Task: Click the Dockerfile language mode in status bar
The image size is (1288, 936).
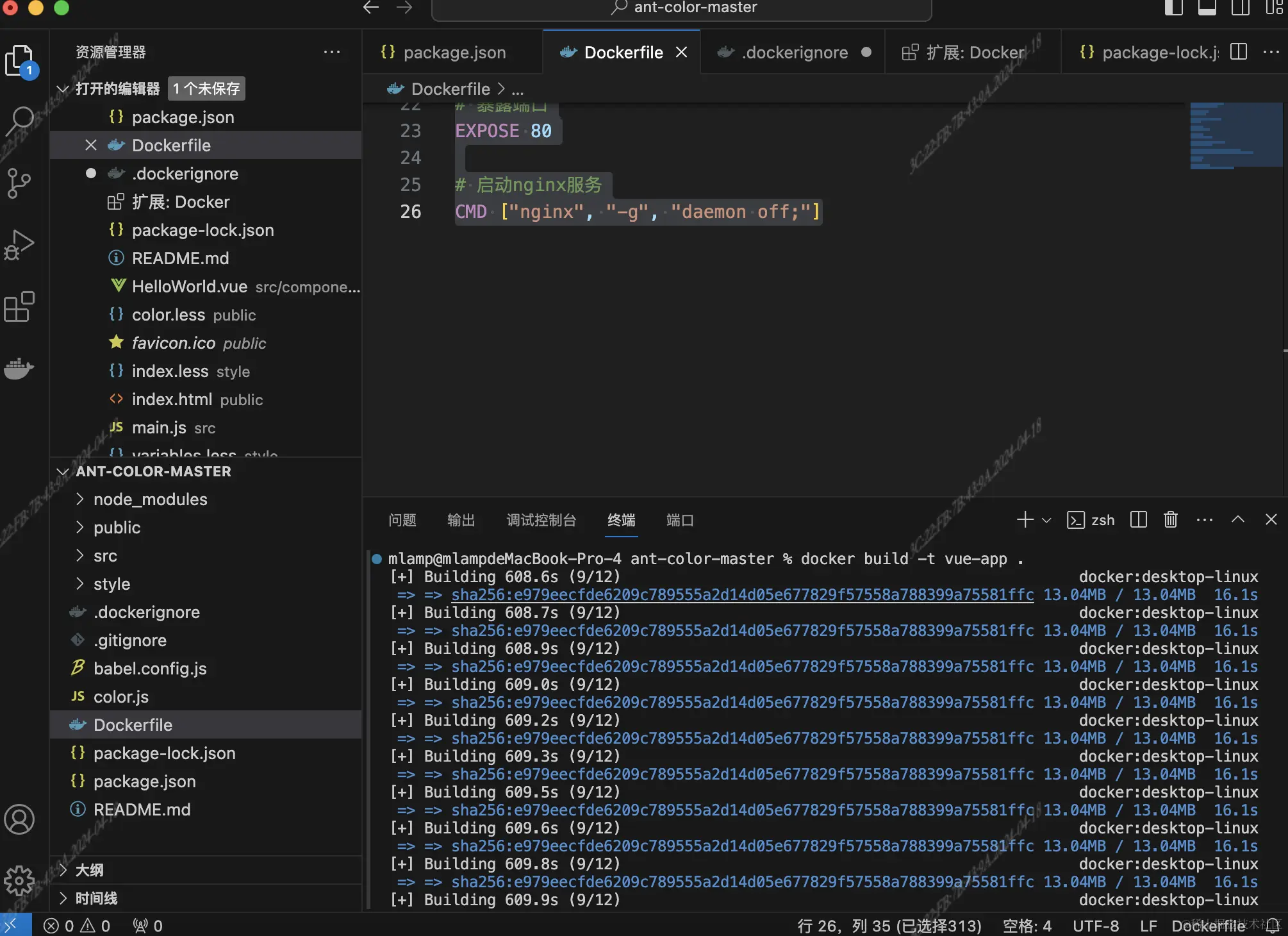Action: 1208,926
